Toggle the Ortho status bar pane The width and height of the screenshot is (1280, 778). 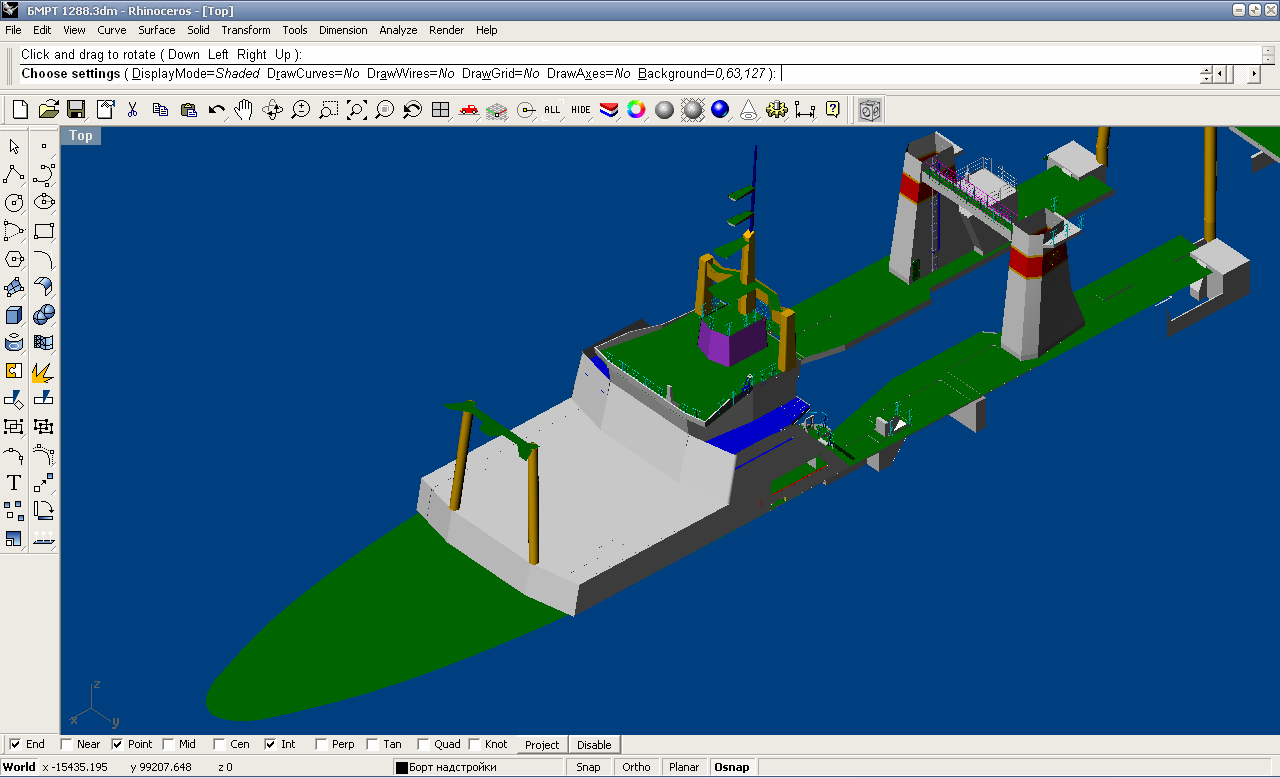[x=636, y=767]
